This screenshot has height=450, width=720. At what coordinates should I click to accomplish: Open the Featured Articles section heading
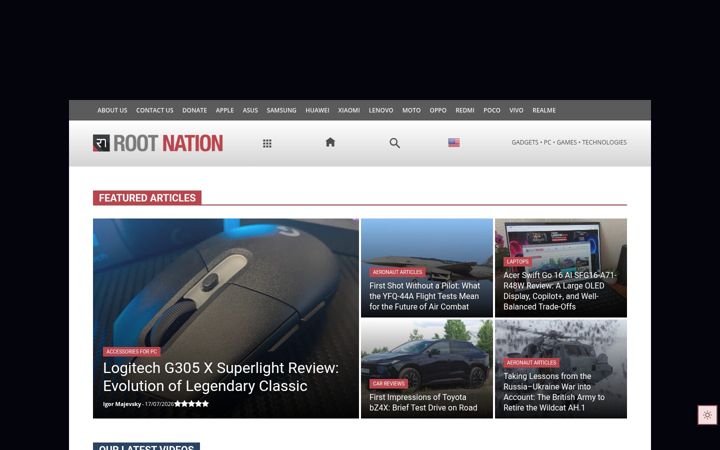pyautogui.click(x=147, y=198)
